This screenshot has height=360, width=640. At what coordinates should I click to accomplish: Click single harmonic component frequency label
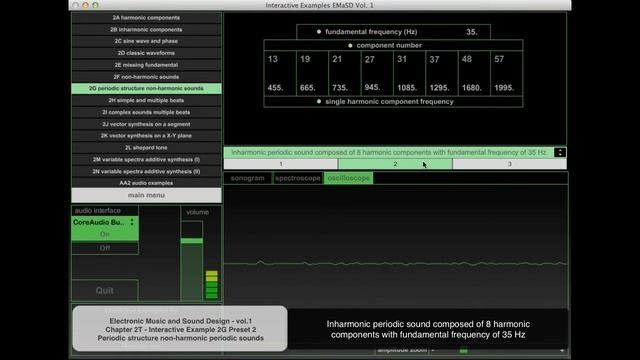point(389,102)
